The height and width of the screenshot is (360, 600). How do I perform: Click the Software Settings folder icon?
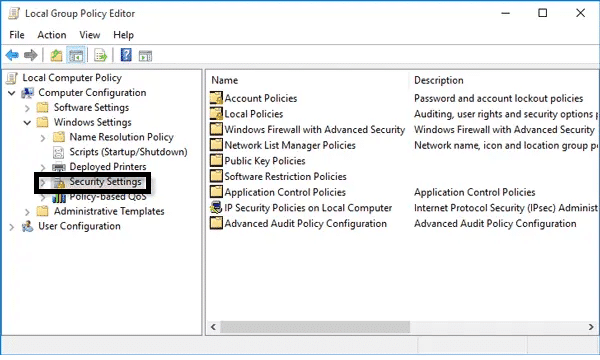[x=42, y=108]
